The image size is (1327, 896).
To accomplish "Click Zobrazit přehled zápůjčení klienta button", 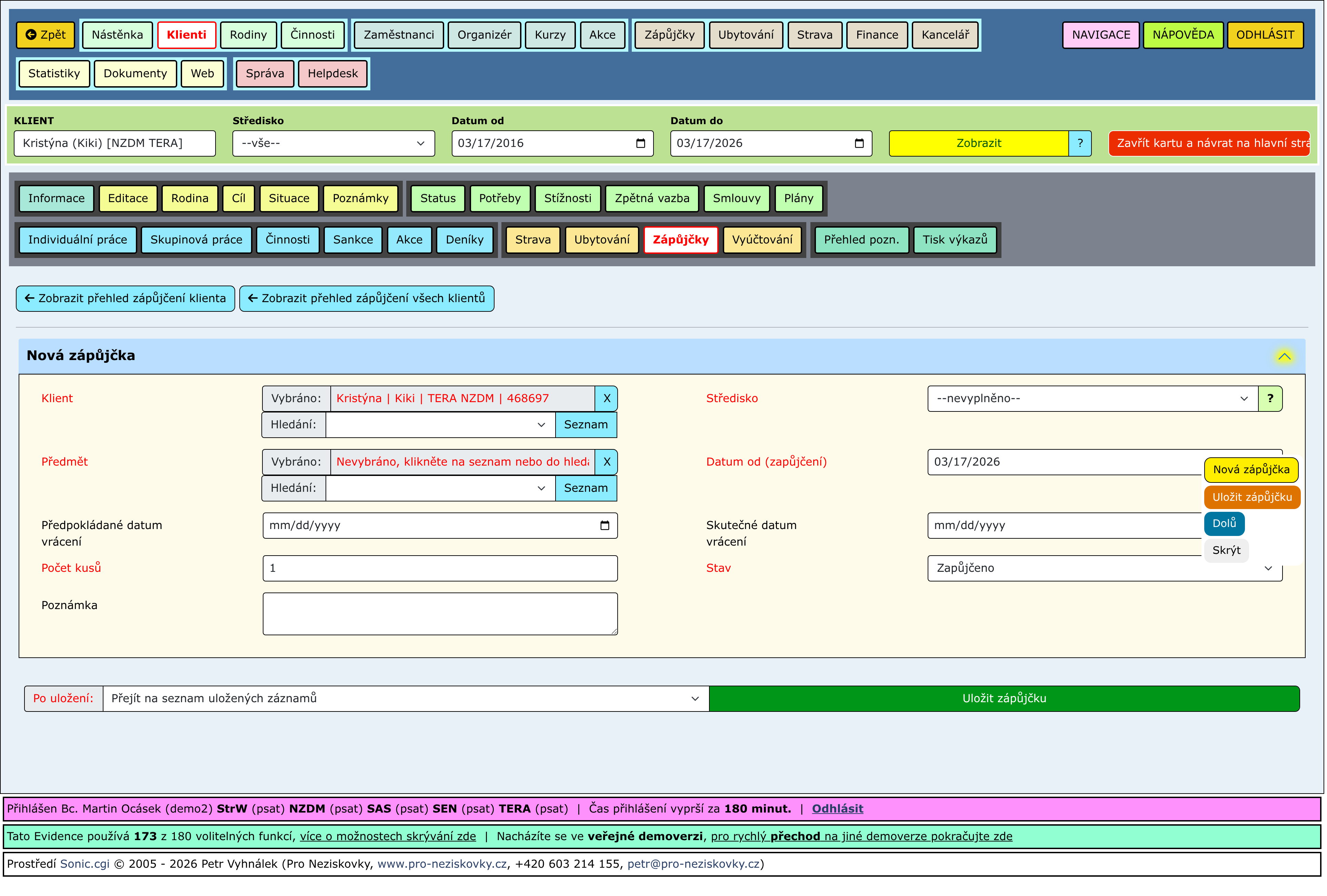I will coord(126,299).
